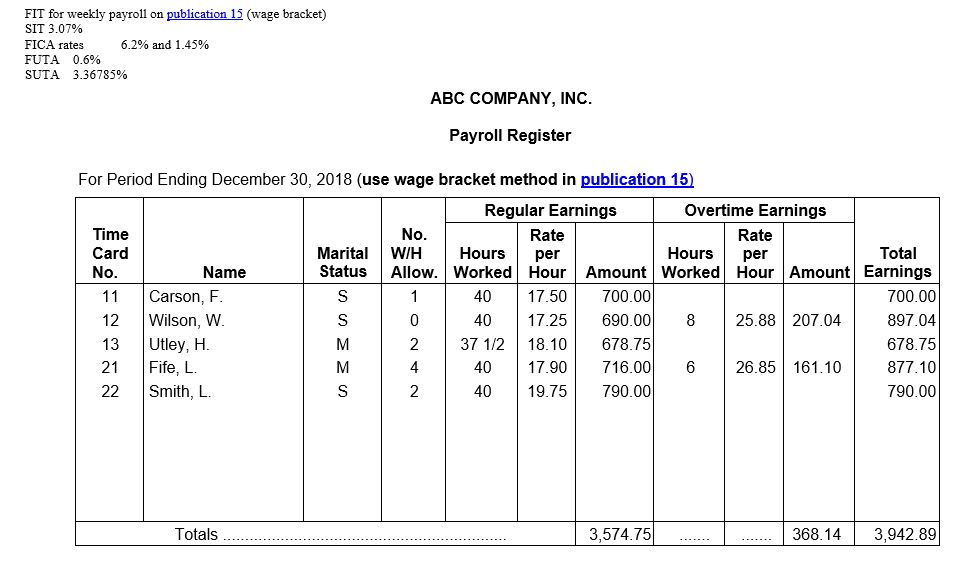Click the ABC COMPANY, INC. title
This screenshot has height=564, width=977.
[511, 98]
